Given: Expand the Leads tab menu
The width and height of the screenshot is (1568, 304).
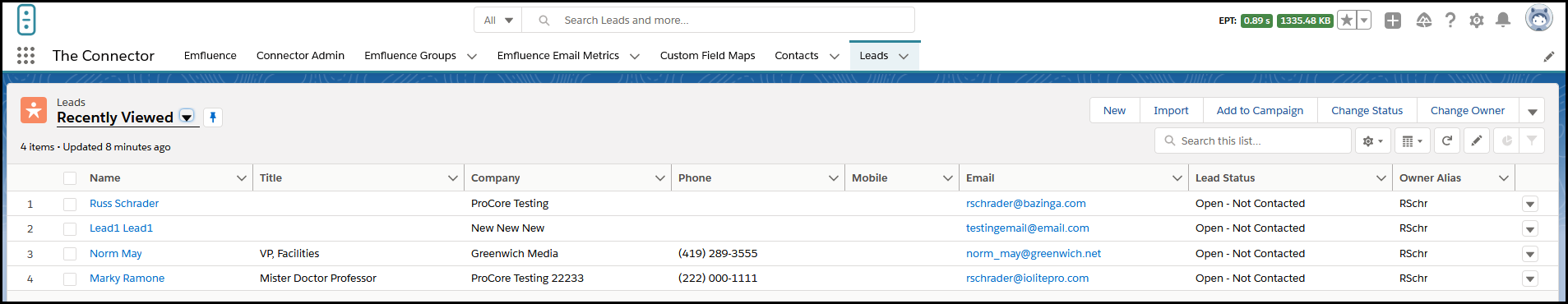Looking at the screenshot, I should point(904,56).
